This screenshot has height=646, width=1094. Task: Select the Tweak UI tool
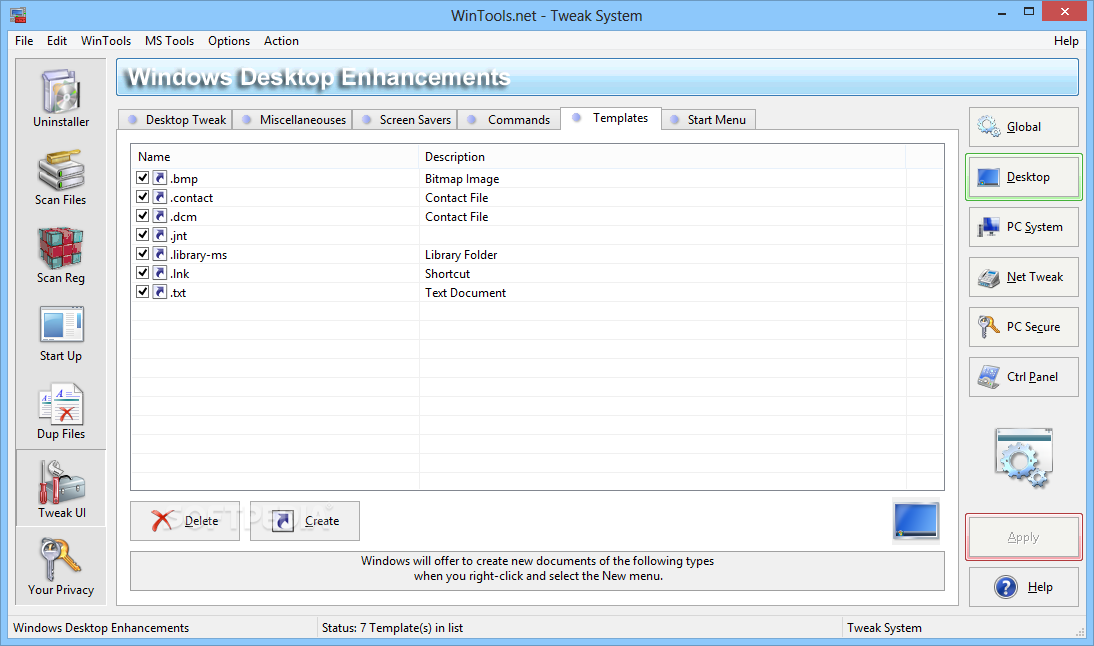(x=61, y=488)
